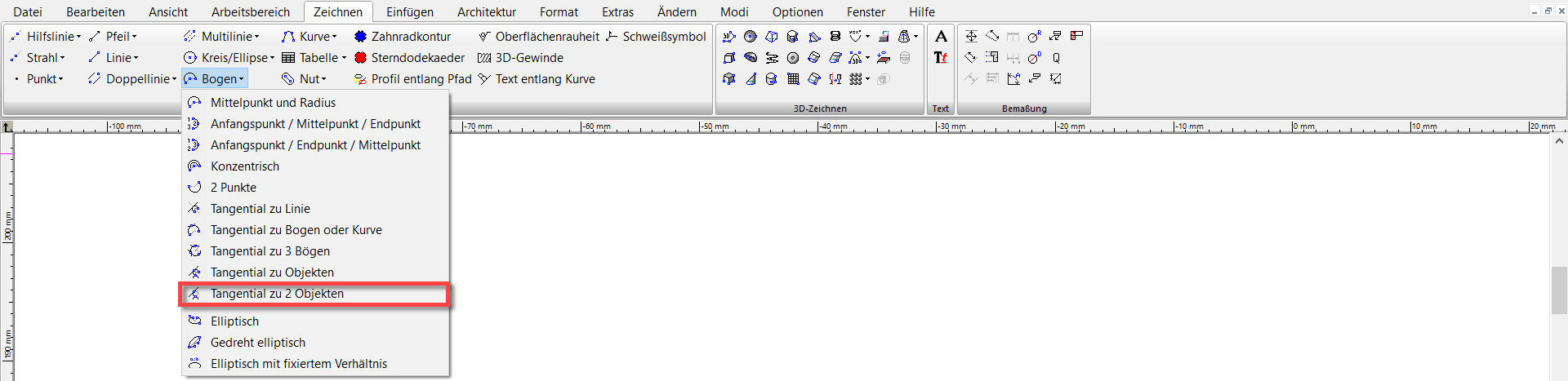This screenshot has height=381, width=1568.
Task: Choose Tangential zu Linie
Action: click(x=315, y=209)
